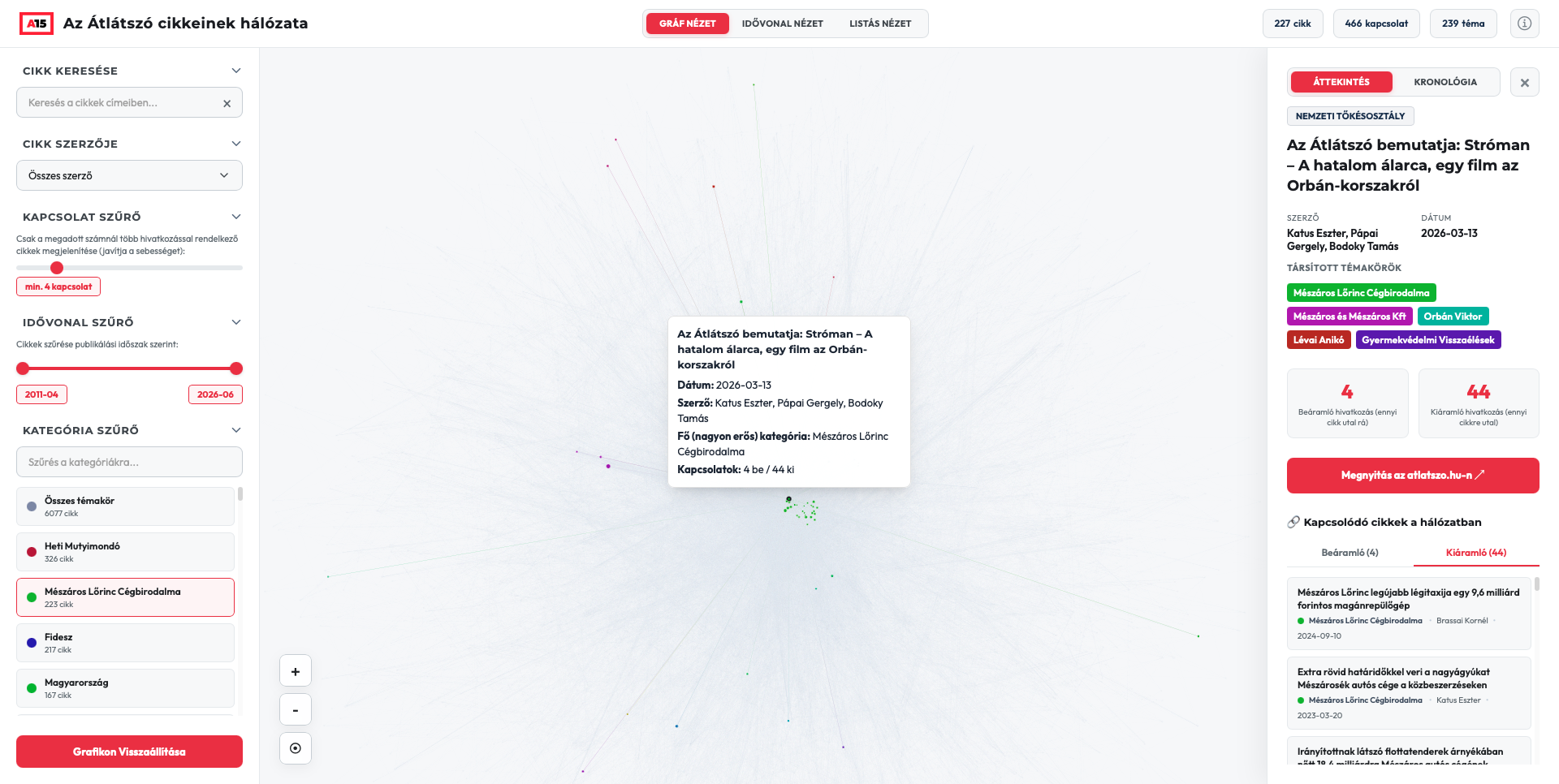Image resolution: width=1559 pixels, height=784 pixels.
Task: Switch to Idővonal nézet view
Action: point(782,24)
